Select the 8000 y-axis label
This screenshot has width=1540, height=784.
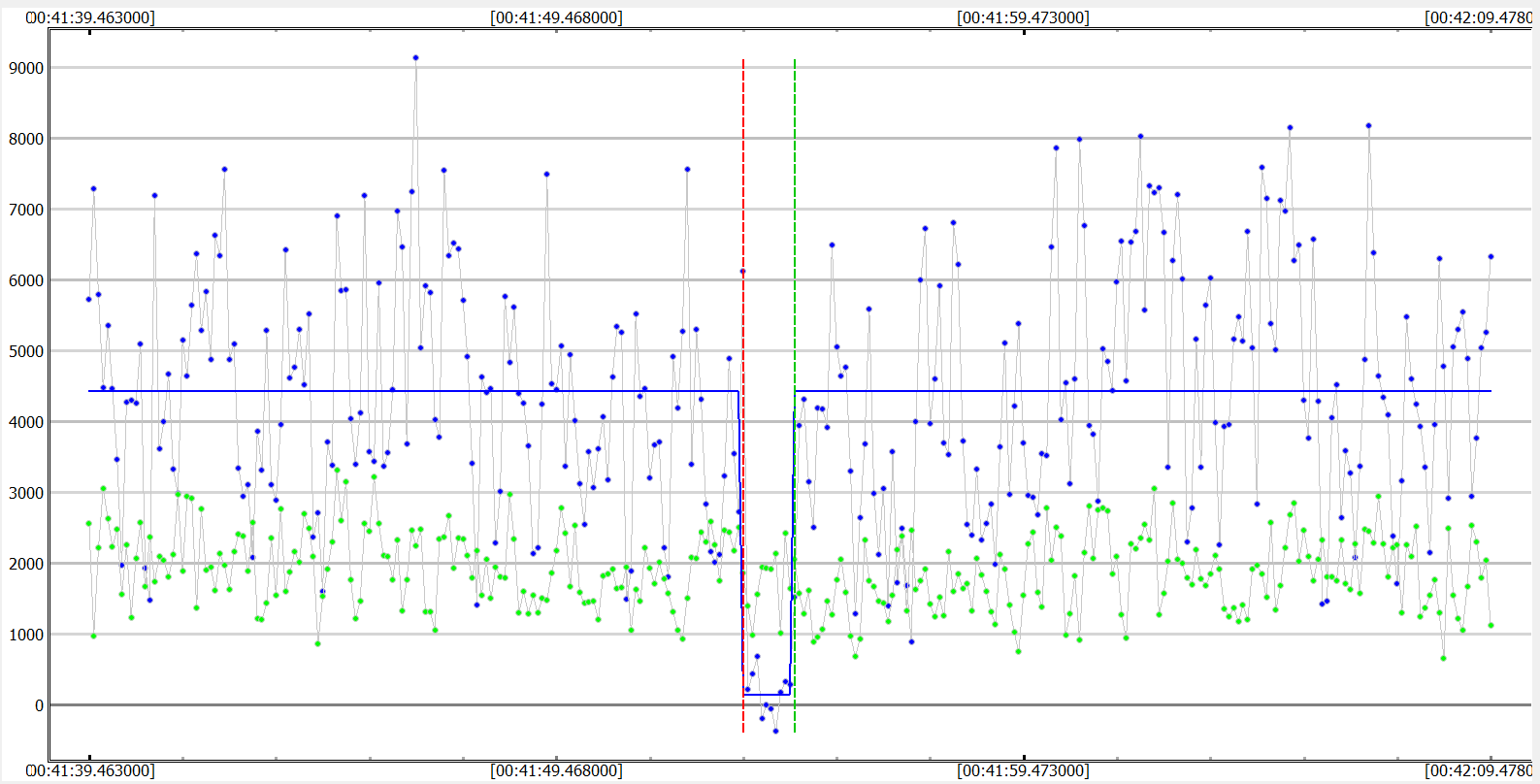pos(26,140)
